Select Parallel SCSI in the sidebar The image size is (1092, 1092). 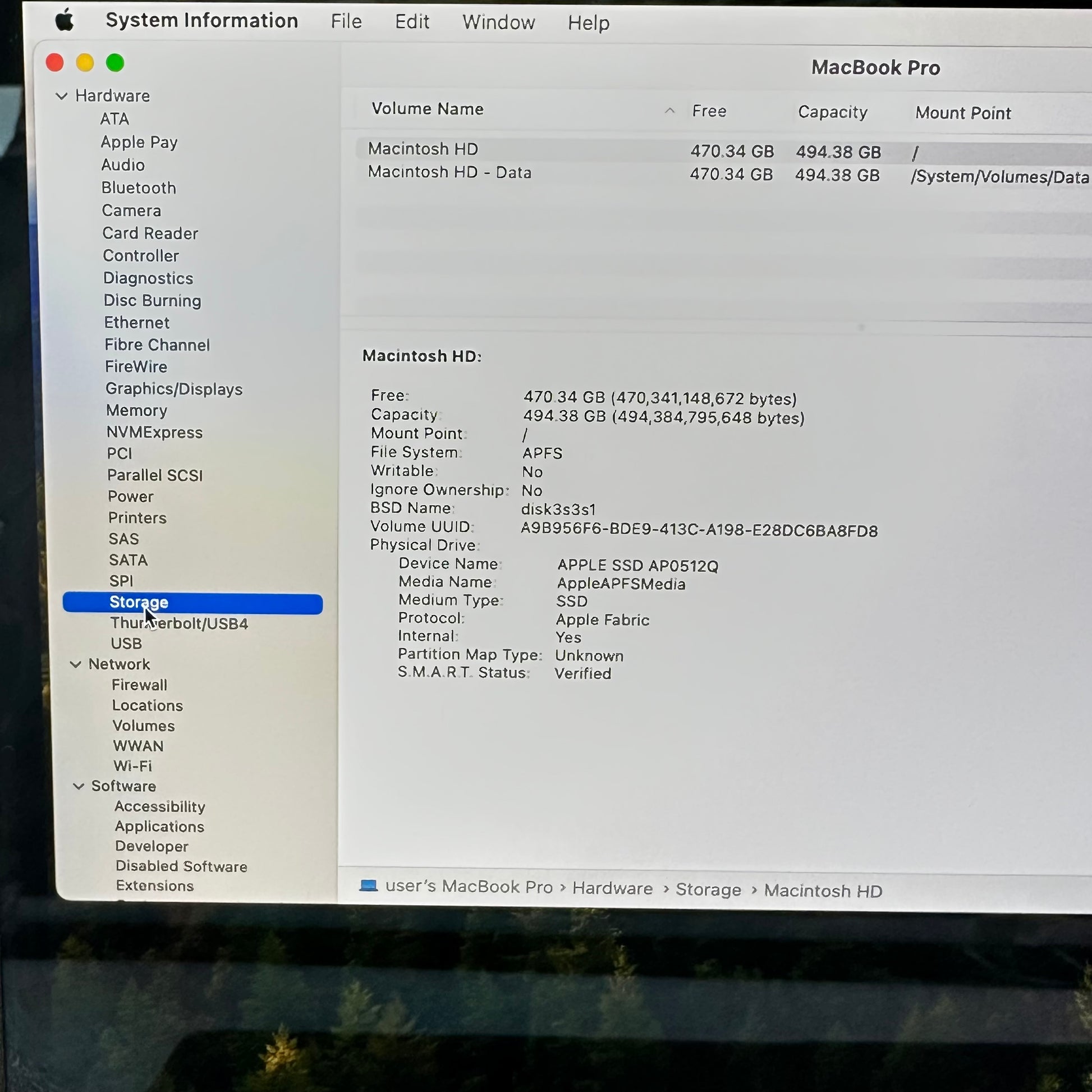point(155,475)
